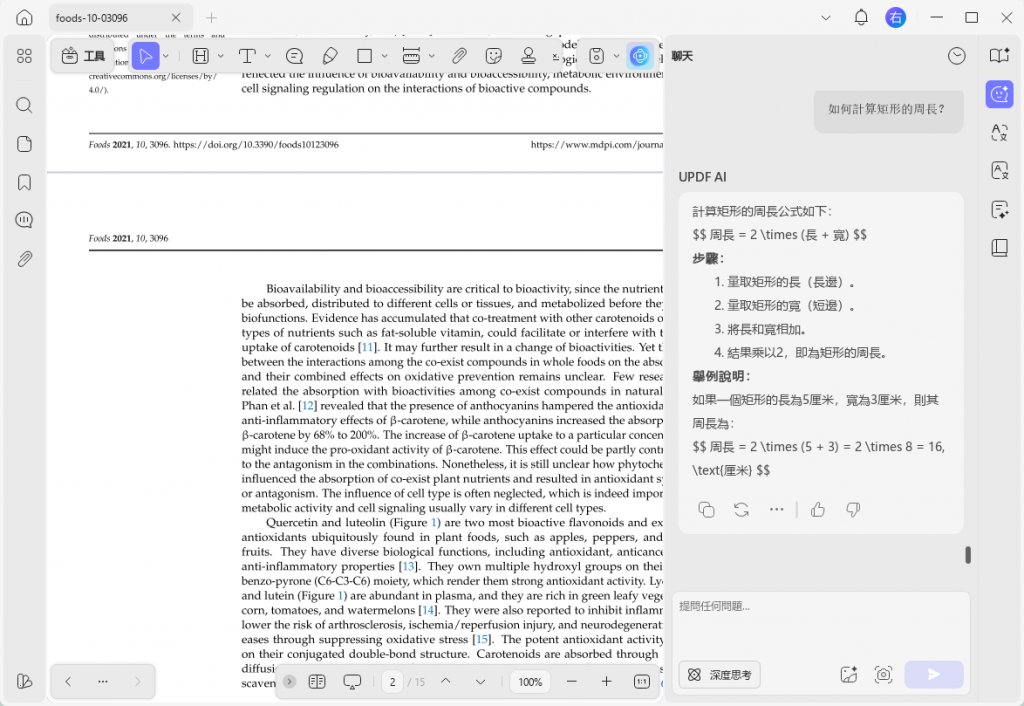Select the stamp tool
1024x706 pixels.
[x=528, y=56]
